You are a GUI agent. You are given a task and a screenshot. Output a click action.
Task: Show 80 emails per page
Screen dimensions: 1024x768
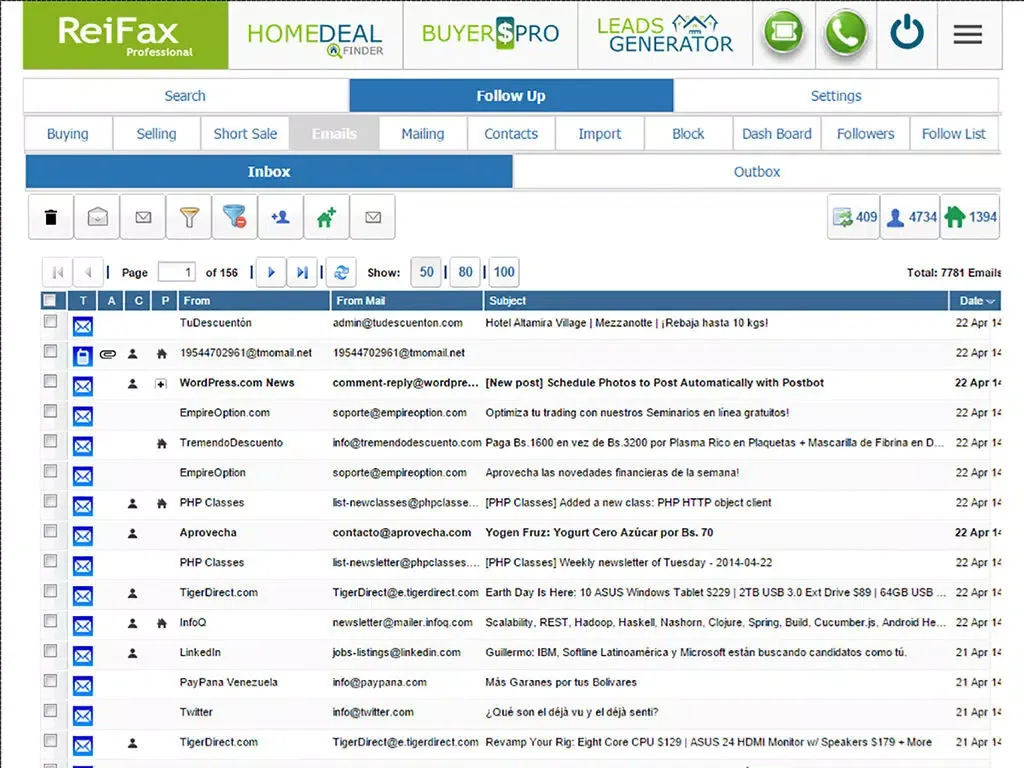tap(465, 272)
